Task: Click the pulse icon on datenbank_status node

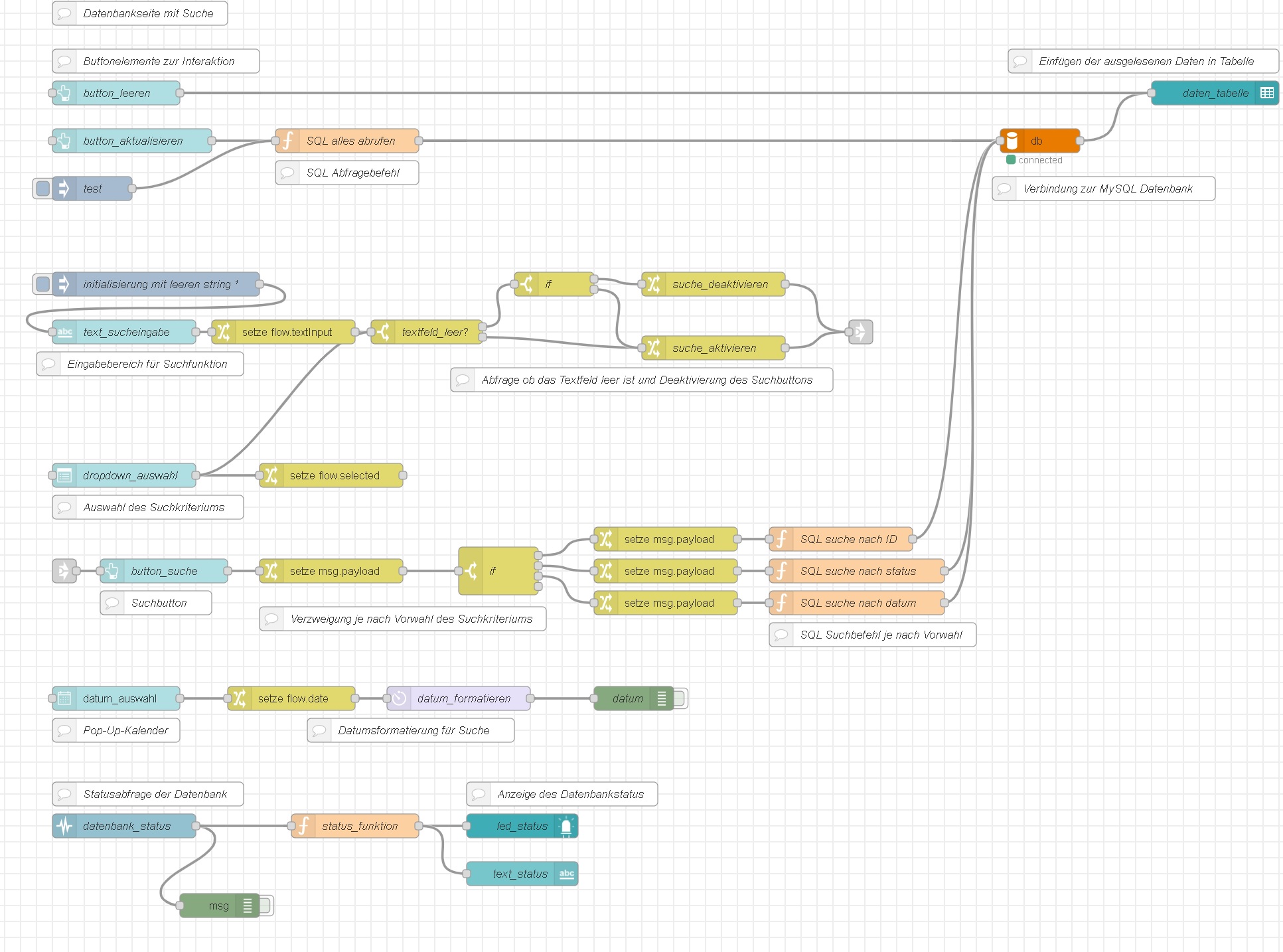Action: 64,826
